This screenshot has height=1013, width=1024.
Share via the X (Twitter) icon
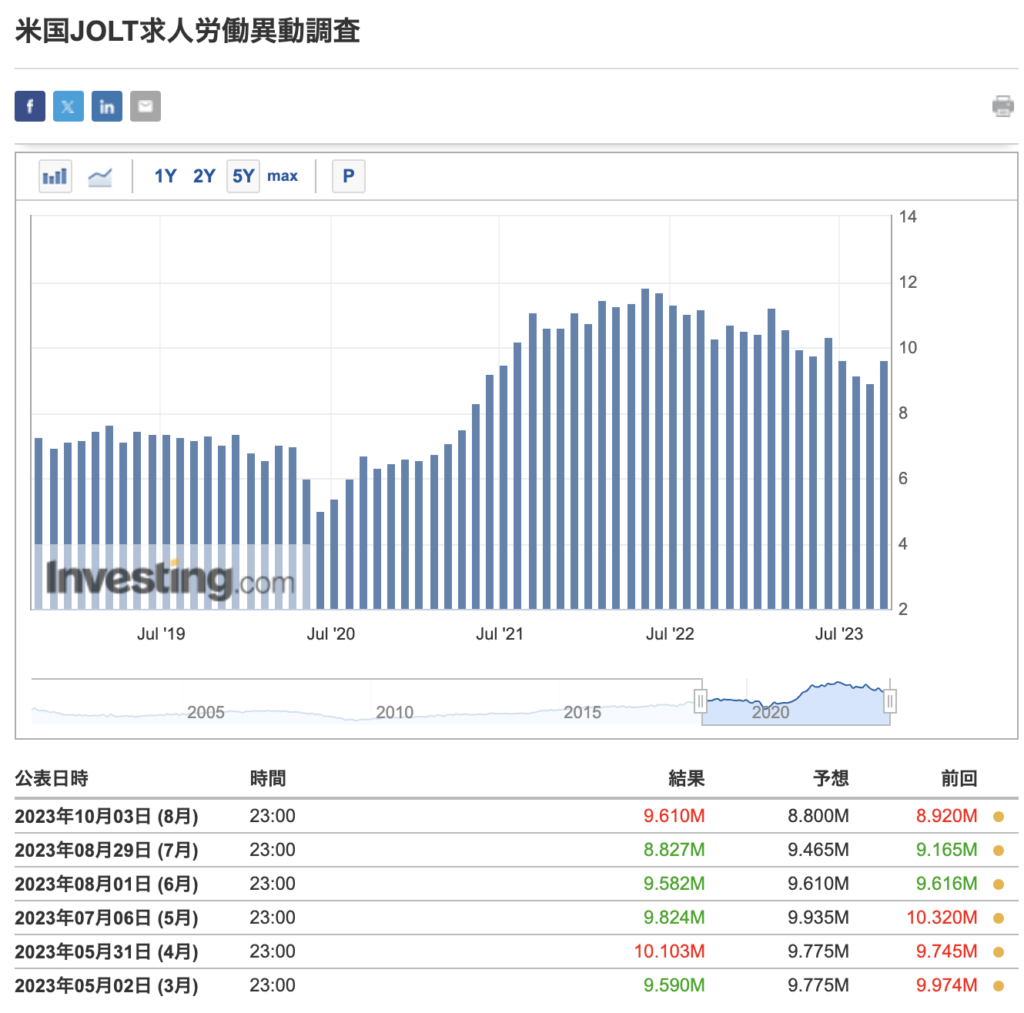[x=69, y=106]
